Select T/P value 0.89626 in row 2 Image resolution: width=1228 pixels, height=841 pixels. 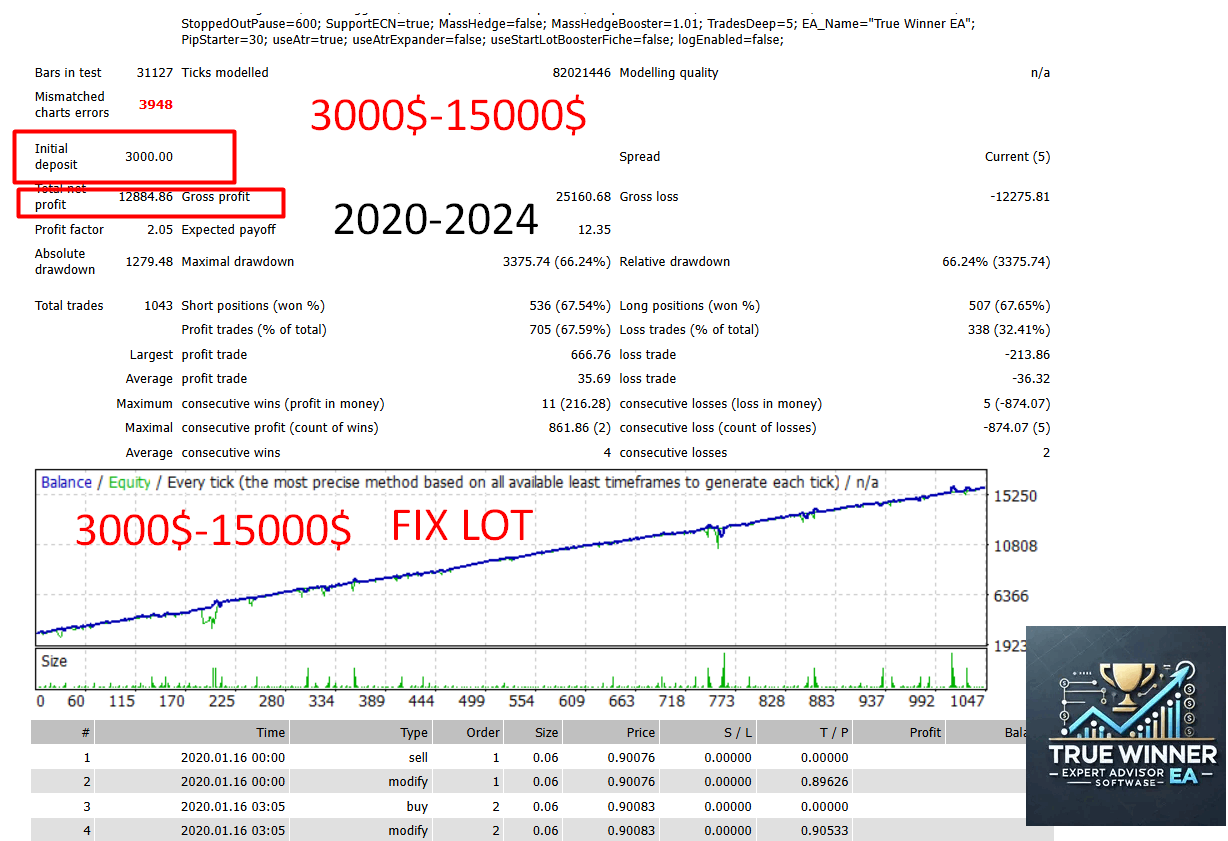pos(824,782)
